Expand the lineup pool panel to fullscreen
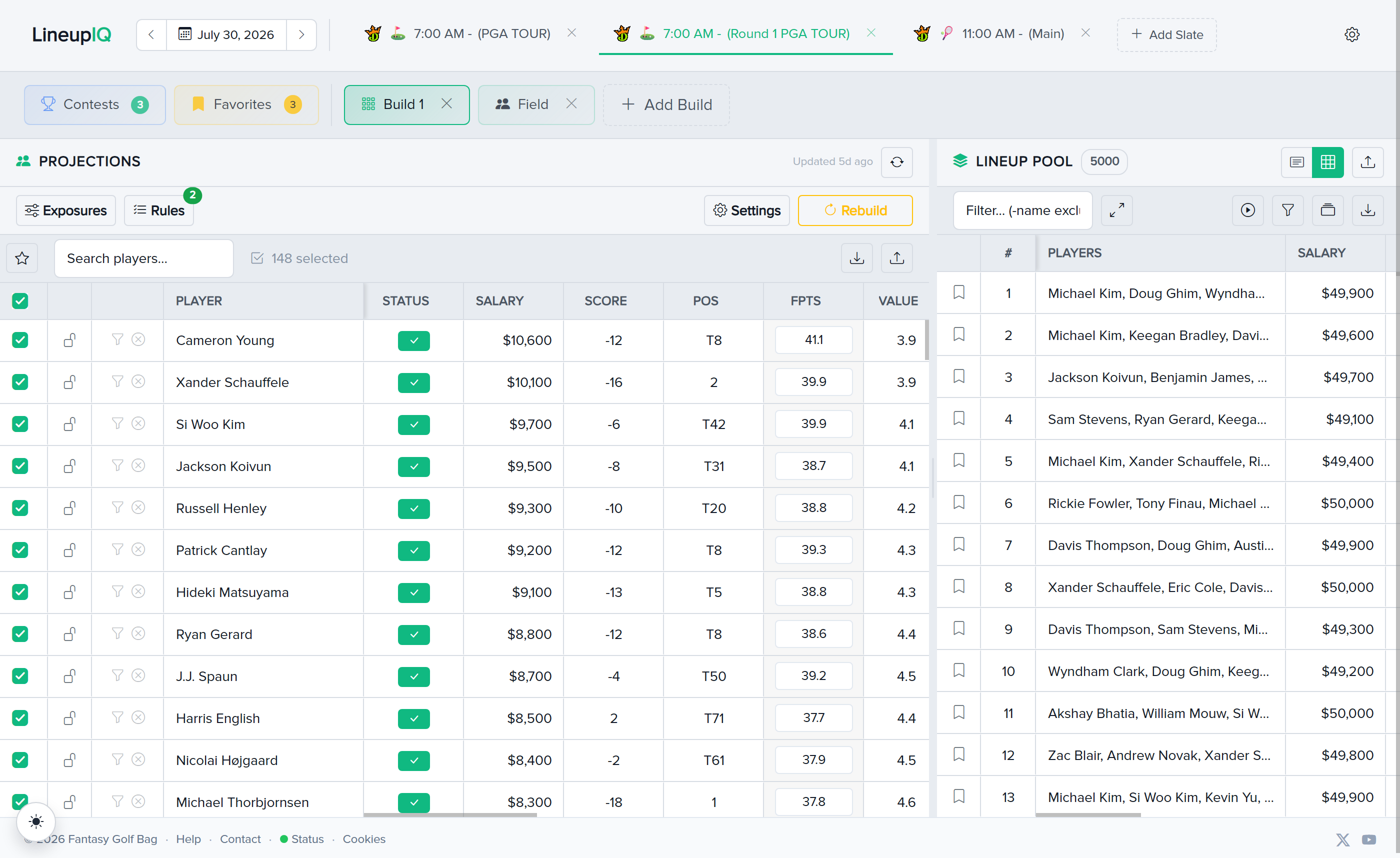This screenshot has height=858, width=1400. point(1116,210)
